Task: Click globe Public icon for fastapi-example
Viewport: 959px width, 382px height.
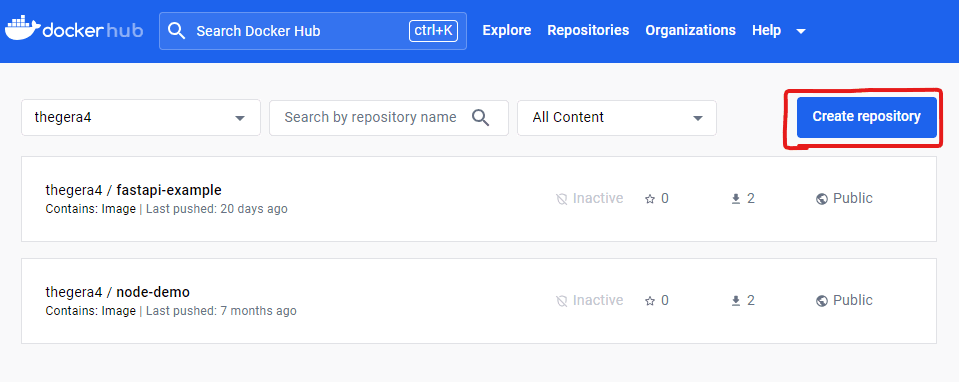Action: 821,199
